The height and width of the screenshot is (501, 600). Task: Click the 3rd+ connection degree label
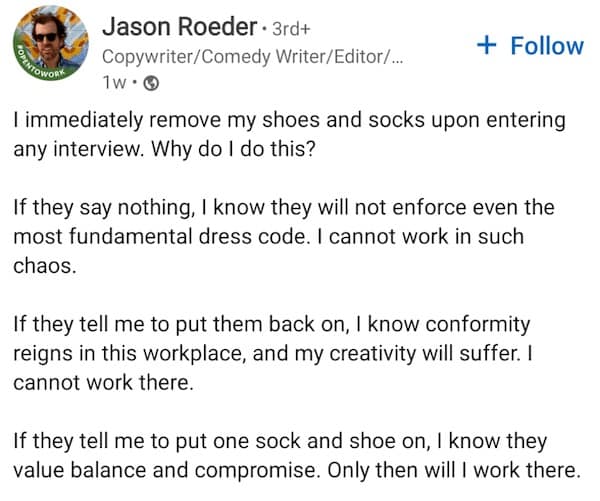283,25
